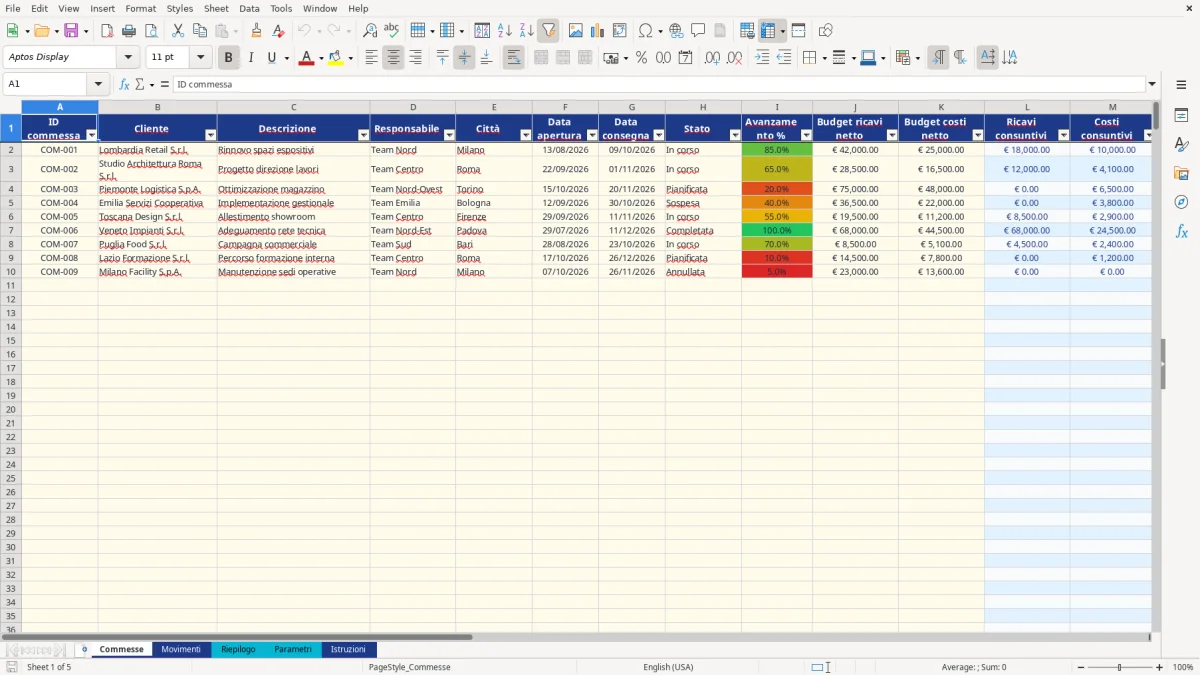Click the status bar zoom slider
The image size is (1200, 675).
click(1120, 667)
